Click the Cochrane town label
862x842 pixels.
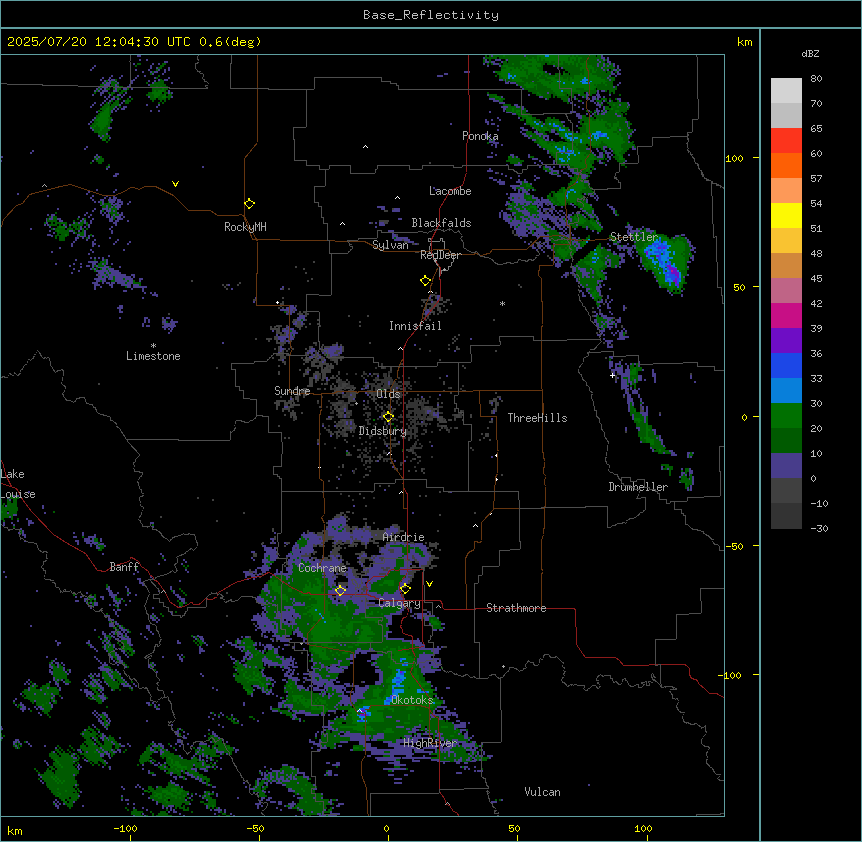(322, 568)
